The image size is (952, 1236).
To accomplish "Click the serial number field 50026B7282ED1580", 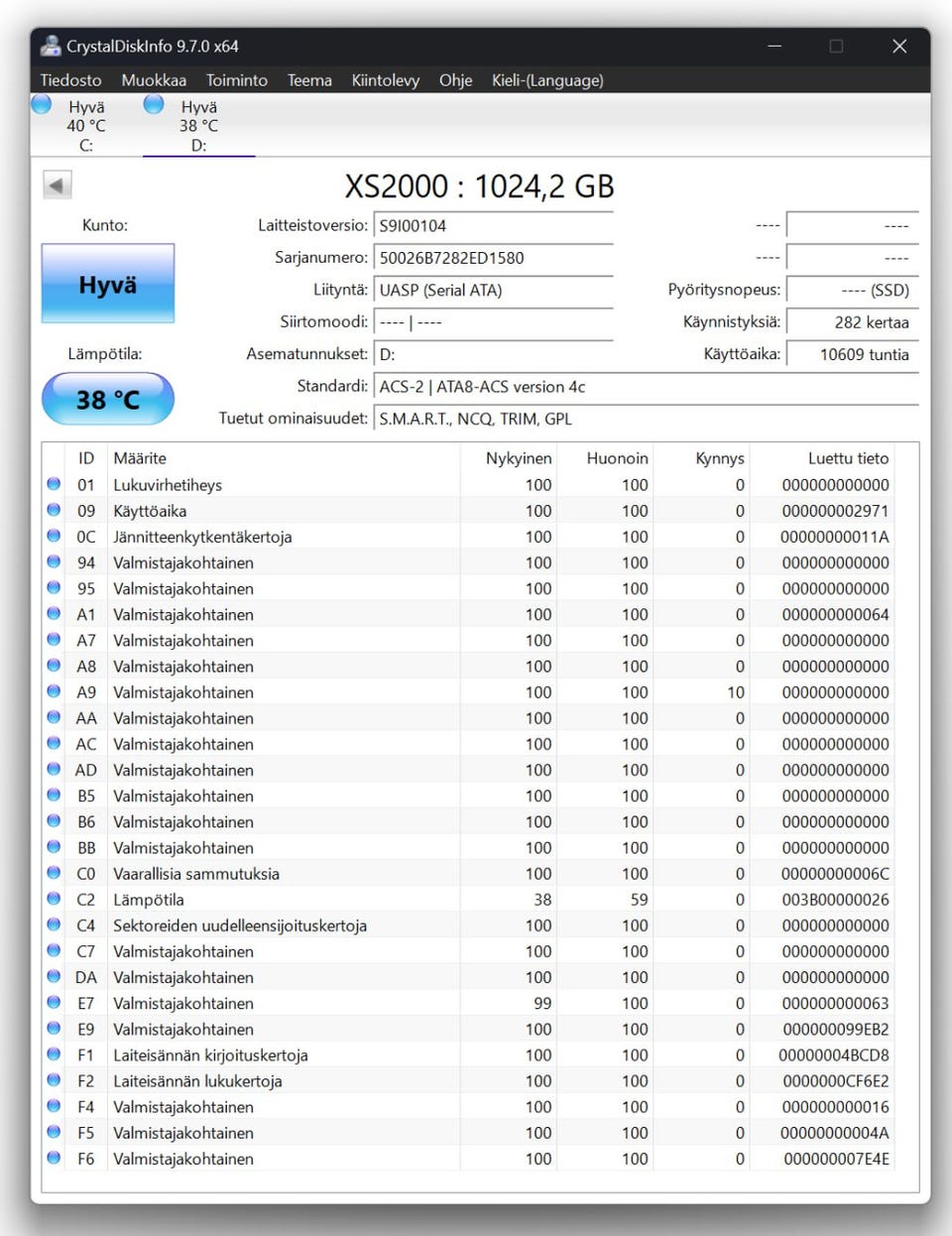I will point(493,258).
